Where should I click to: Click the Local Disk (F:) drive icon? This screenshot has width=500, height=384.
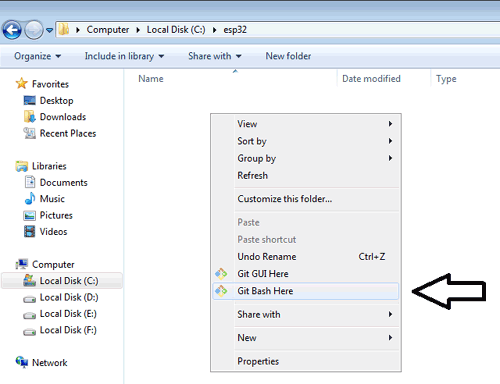point(30,332)
